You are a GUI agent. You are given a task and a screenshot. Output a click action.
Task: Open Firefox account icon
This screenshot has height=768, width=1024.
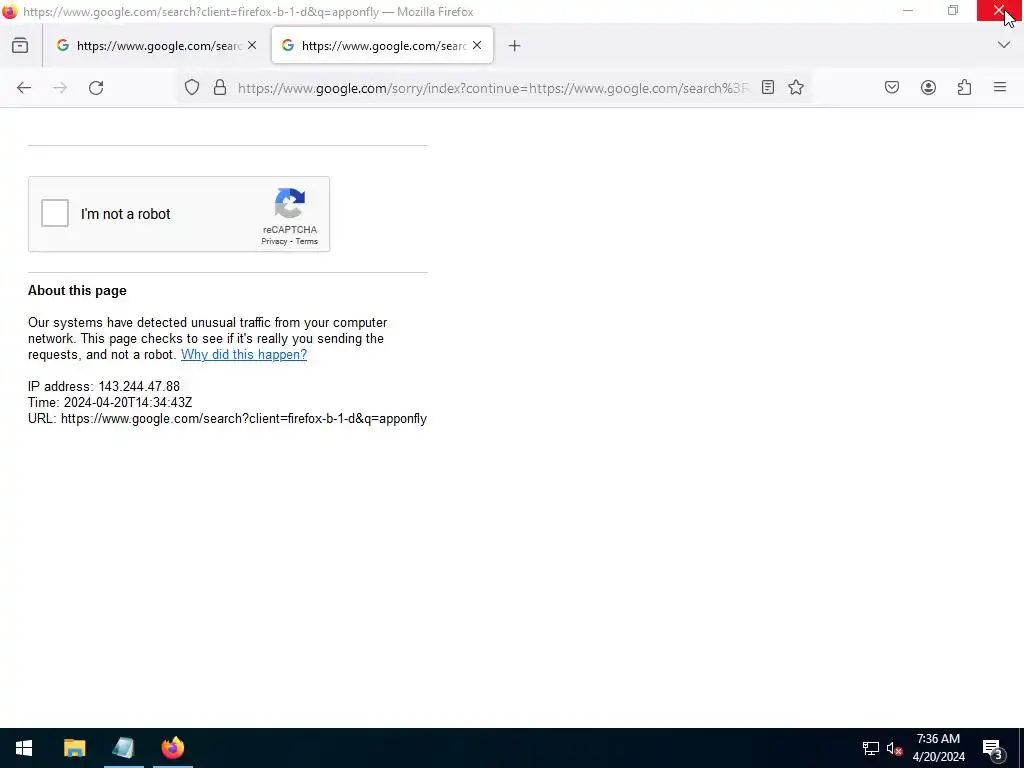(928, 88)
